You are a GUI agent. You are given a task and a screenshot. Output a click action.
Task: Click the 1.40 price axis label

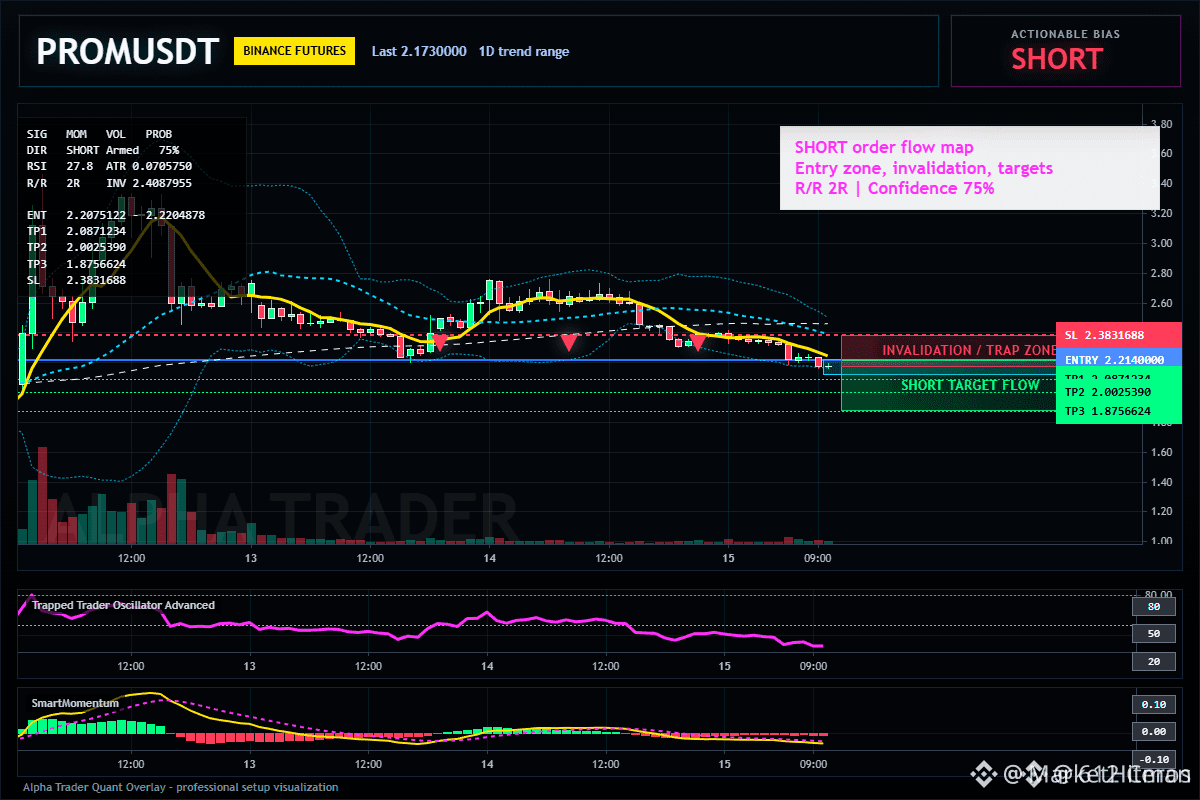point(1160,482)
